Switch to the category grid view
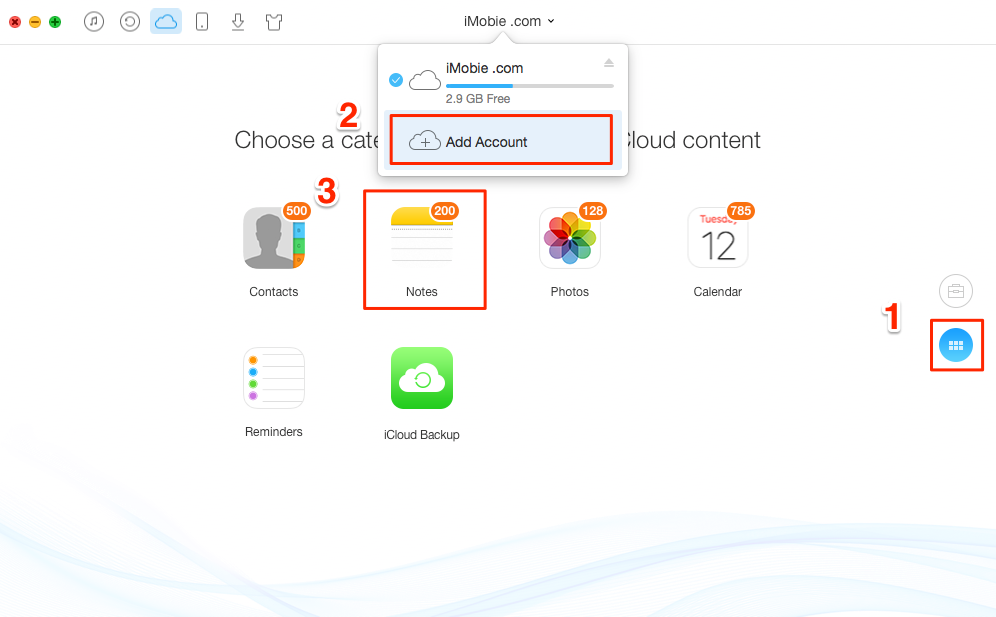The width and height of the screenshot is (996, 617). point(956,345)
